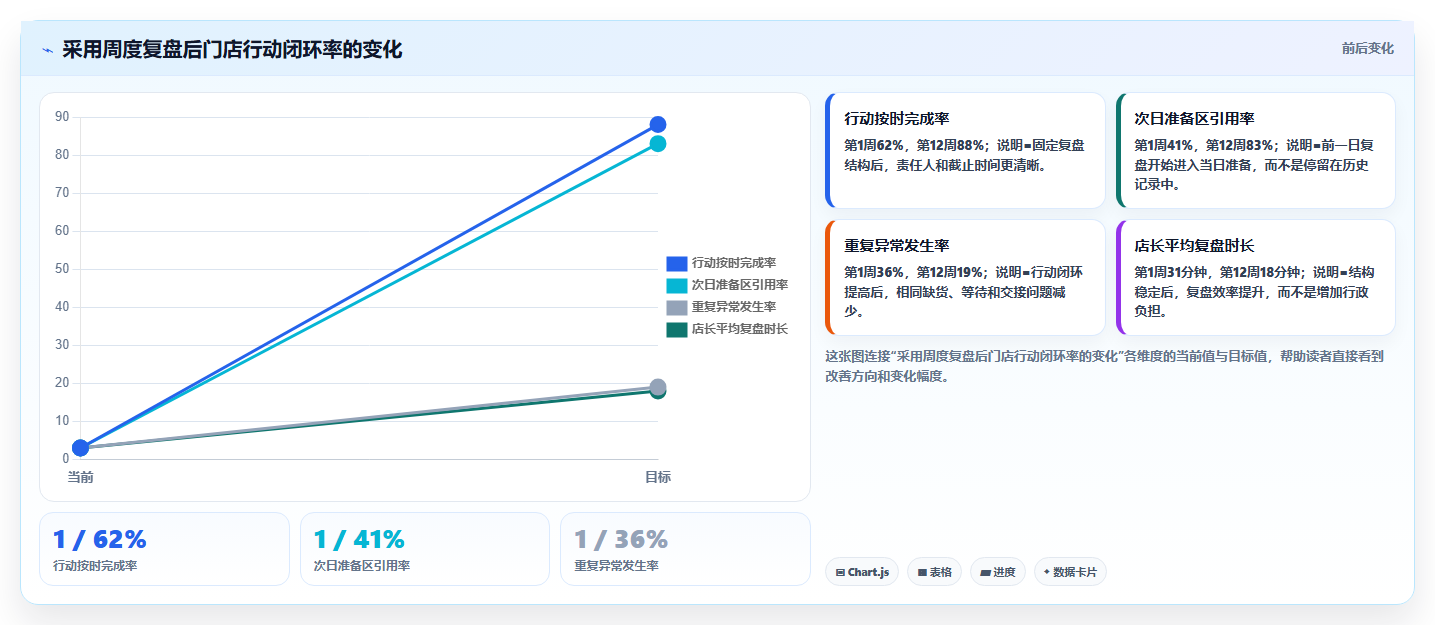Screen dimensions: 1435x625
Task: Click the 重复异常发生率 legend label
Action: click(x=734, y=307)
